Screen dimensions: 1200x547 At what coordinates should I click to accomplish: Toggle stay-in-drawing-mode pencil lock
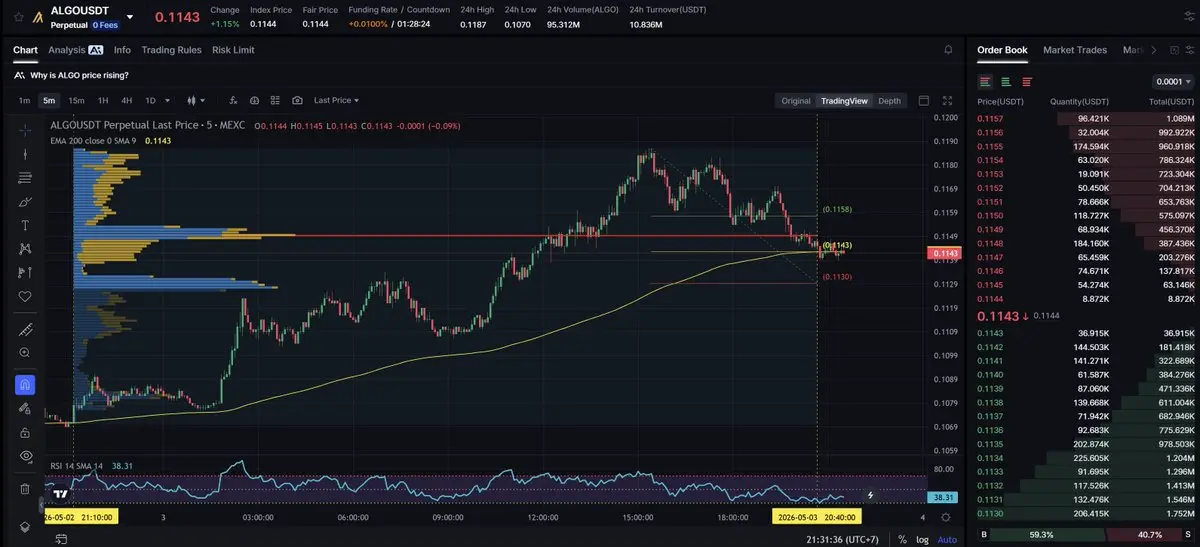point(25,408)
